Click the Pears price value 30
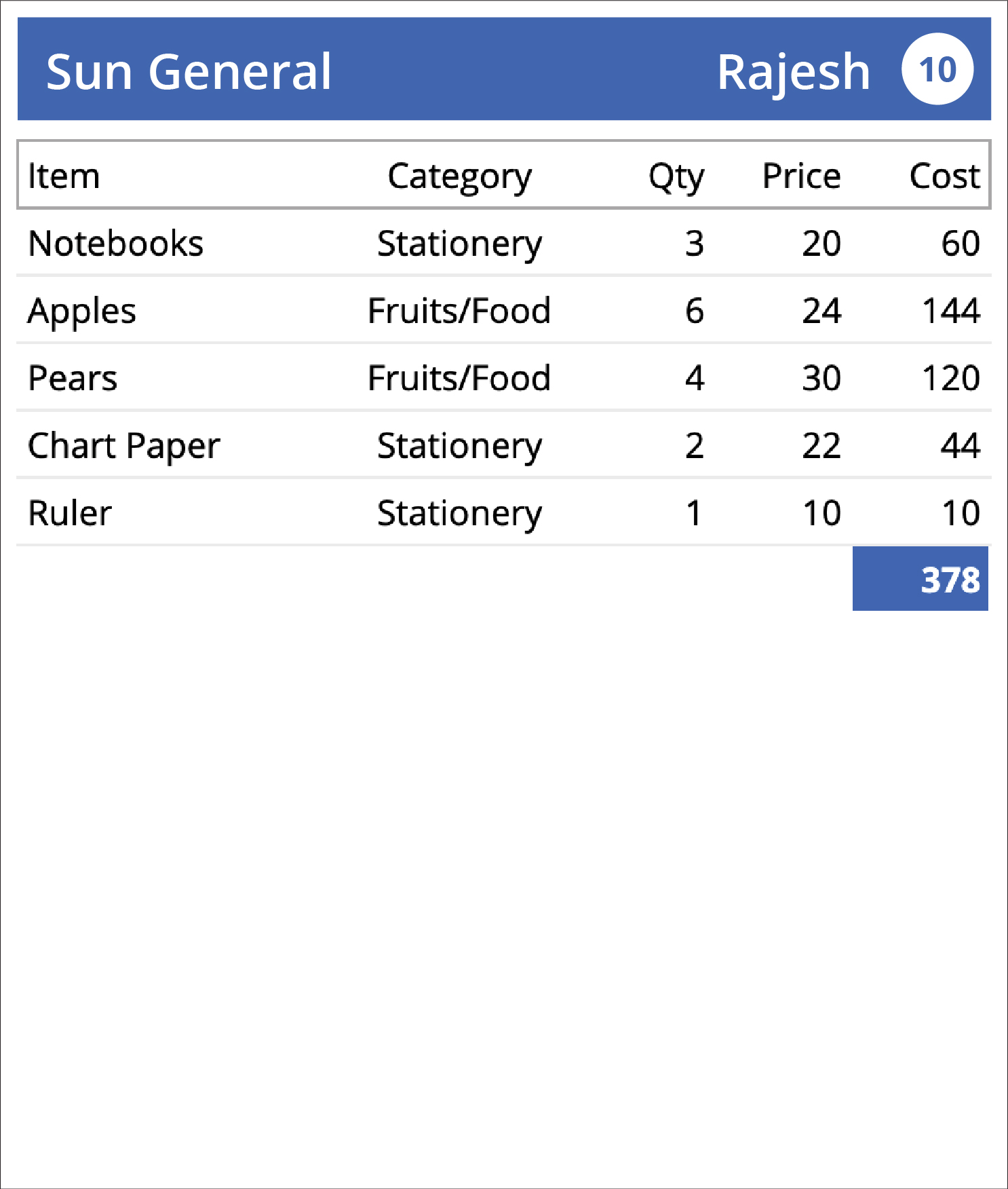The image size is (1008, 1189). tap(821, 378)
